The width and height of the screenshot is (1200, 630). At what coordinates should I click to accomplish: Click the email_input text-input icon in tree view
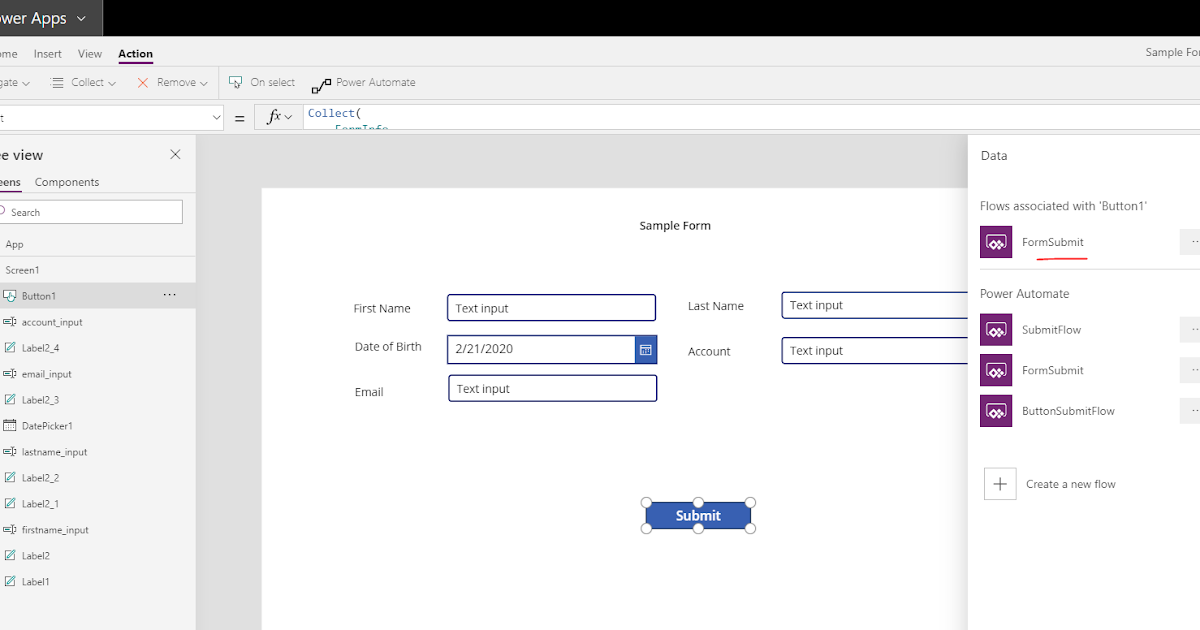click(9, 373)
